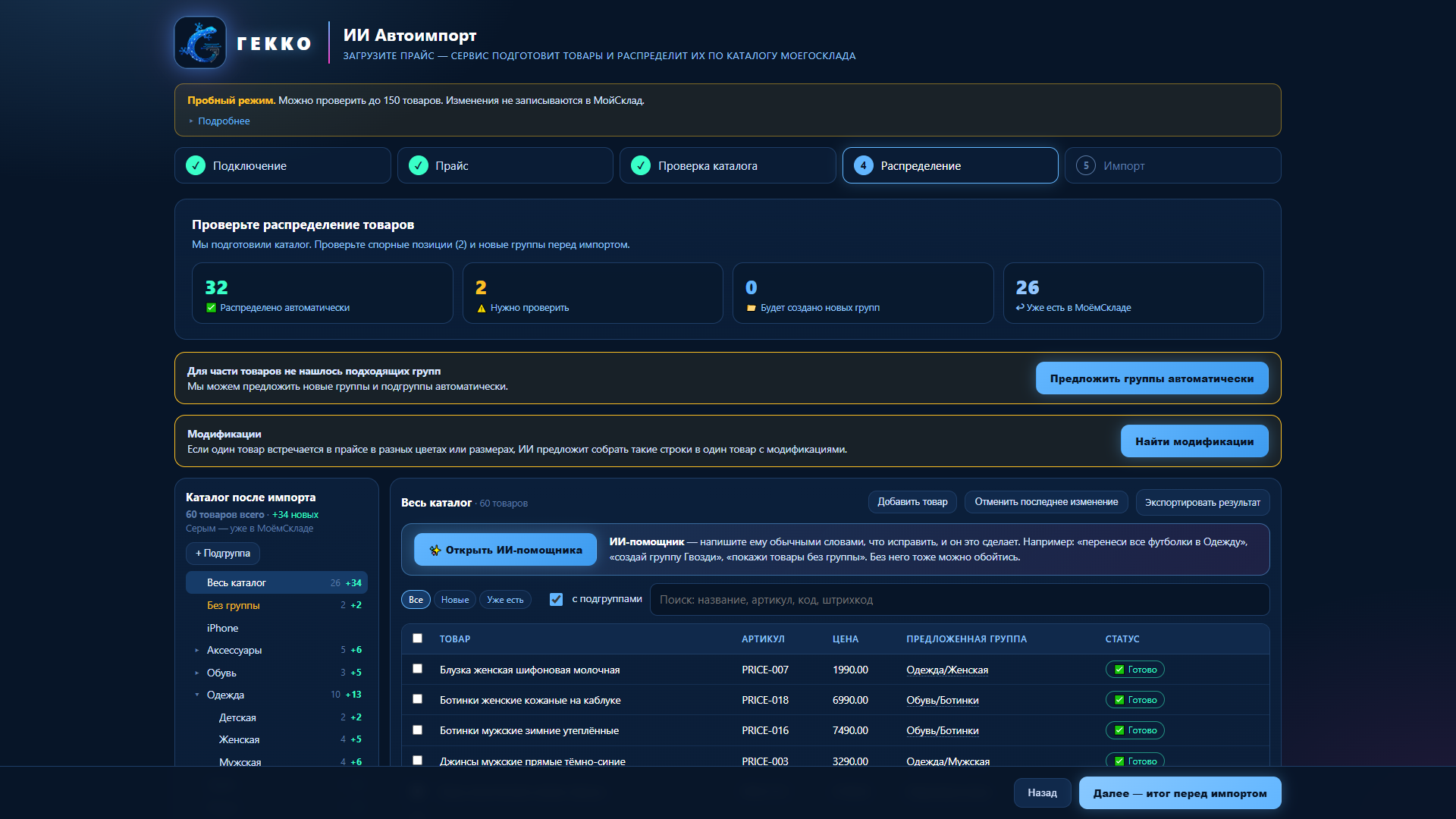1456x819 pixels.
Task: Click Найти модификации button
Action: point(1194,441)
